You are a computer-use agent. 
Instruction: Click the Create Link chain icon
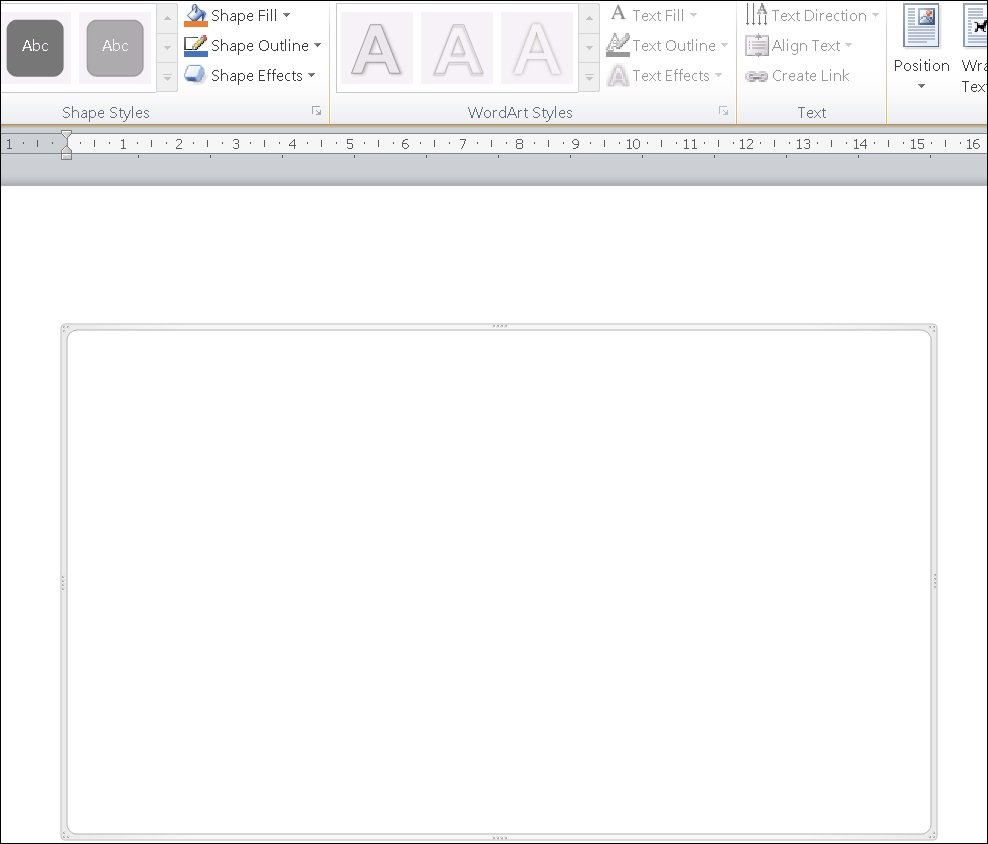[x=756, y=76]
